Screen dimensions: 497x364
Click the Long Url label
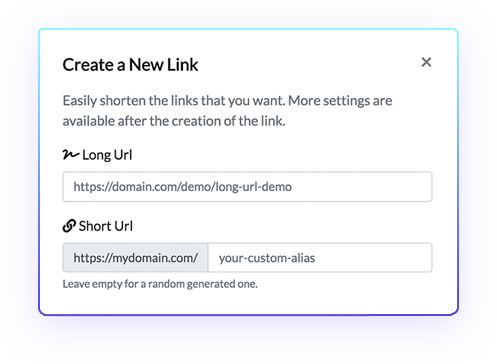[107, 155]
